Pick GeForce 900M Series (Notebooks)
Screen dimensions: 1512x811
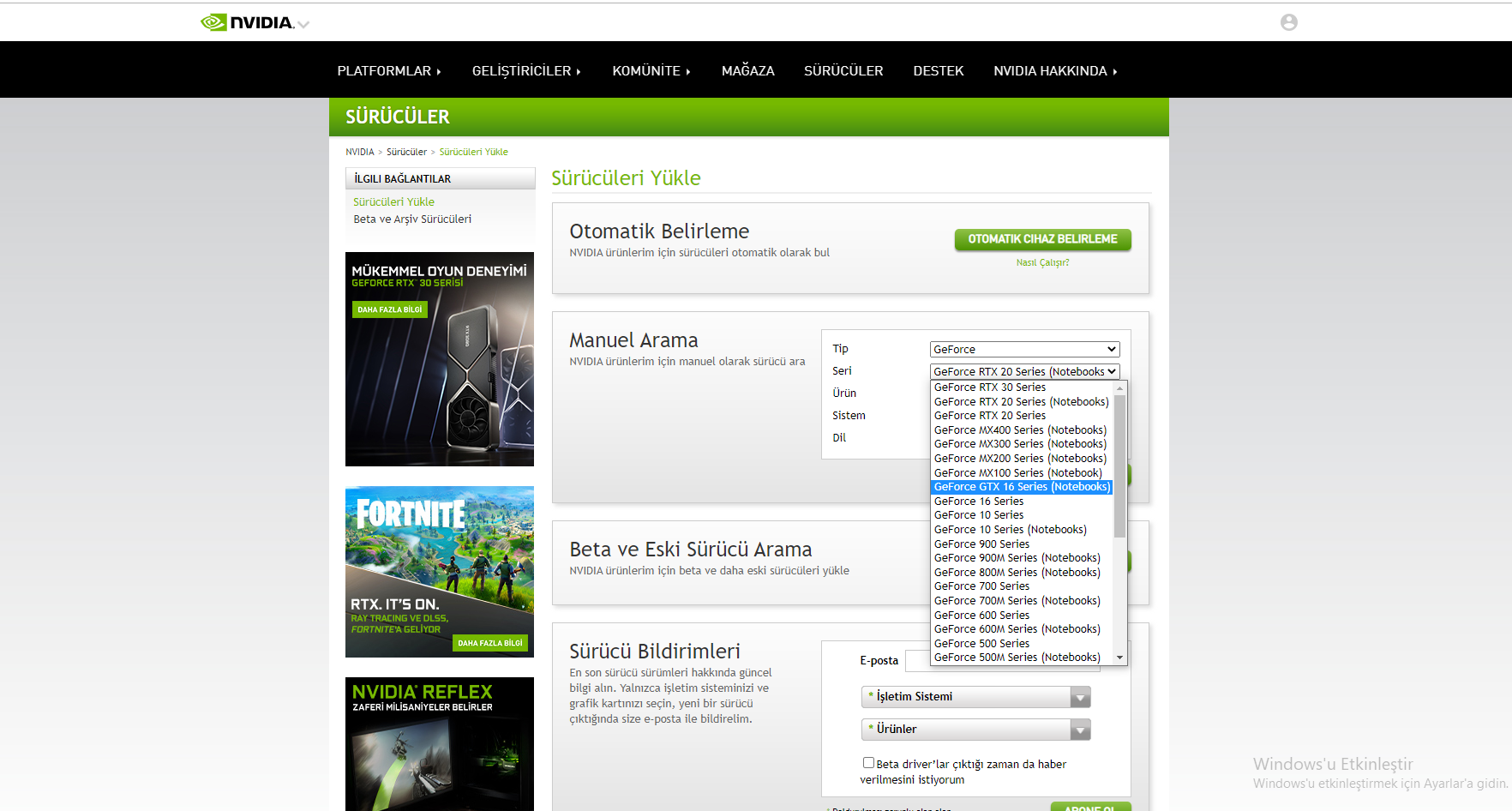(1022, 558)
